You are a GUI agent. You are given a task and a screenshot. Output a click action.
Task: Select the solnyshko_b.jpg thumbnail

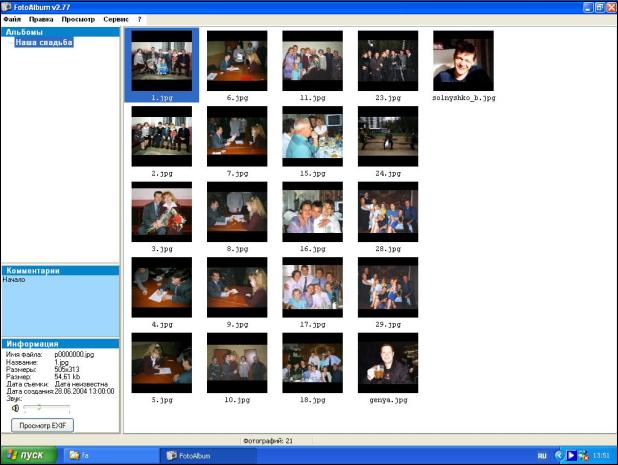(463, 61)
